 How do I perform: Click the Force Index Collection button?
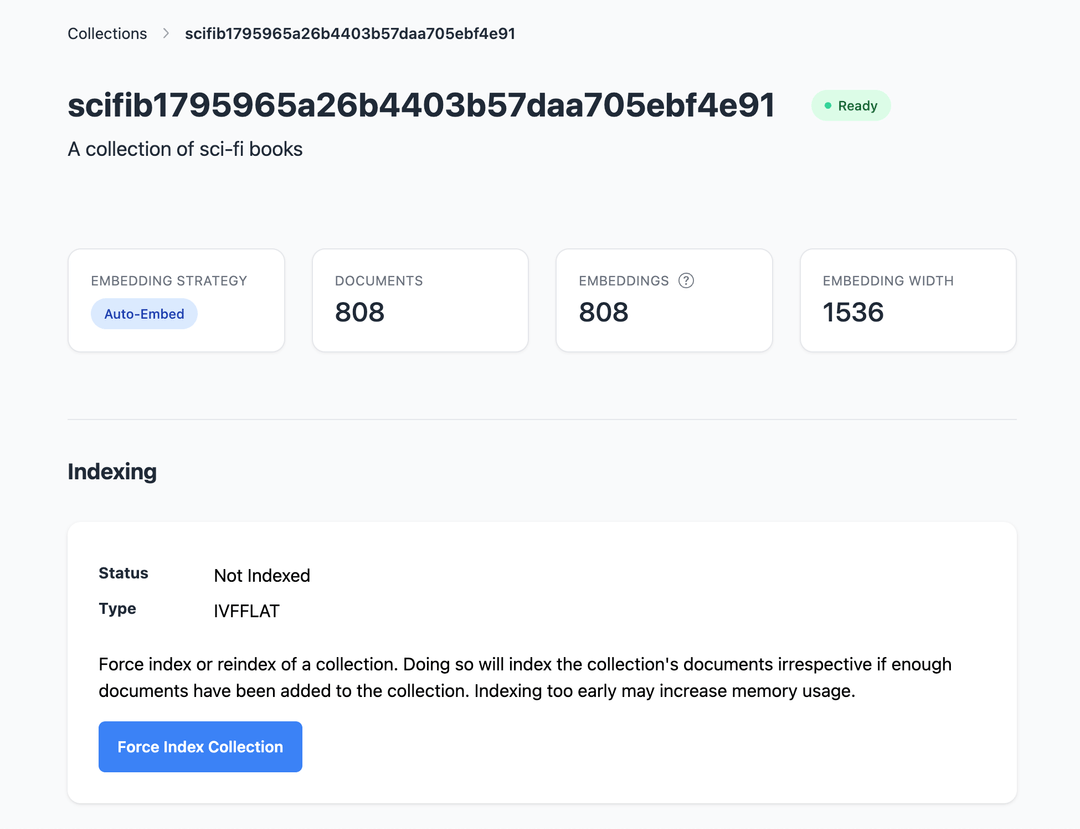coord(200,747)
